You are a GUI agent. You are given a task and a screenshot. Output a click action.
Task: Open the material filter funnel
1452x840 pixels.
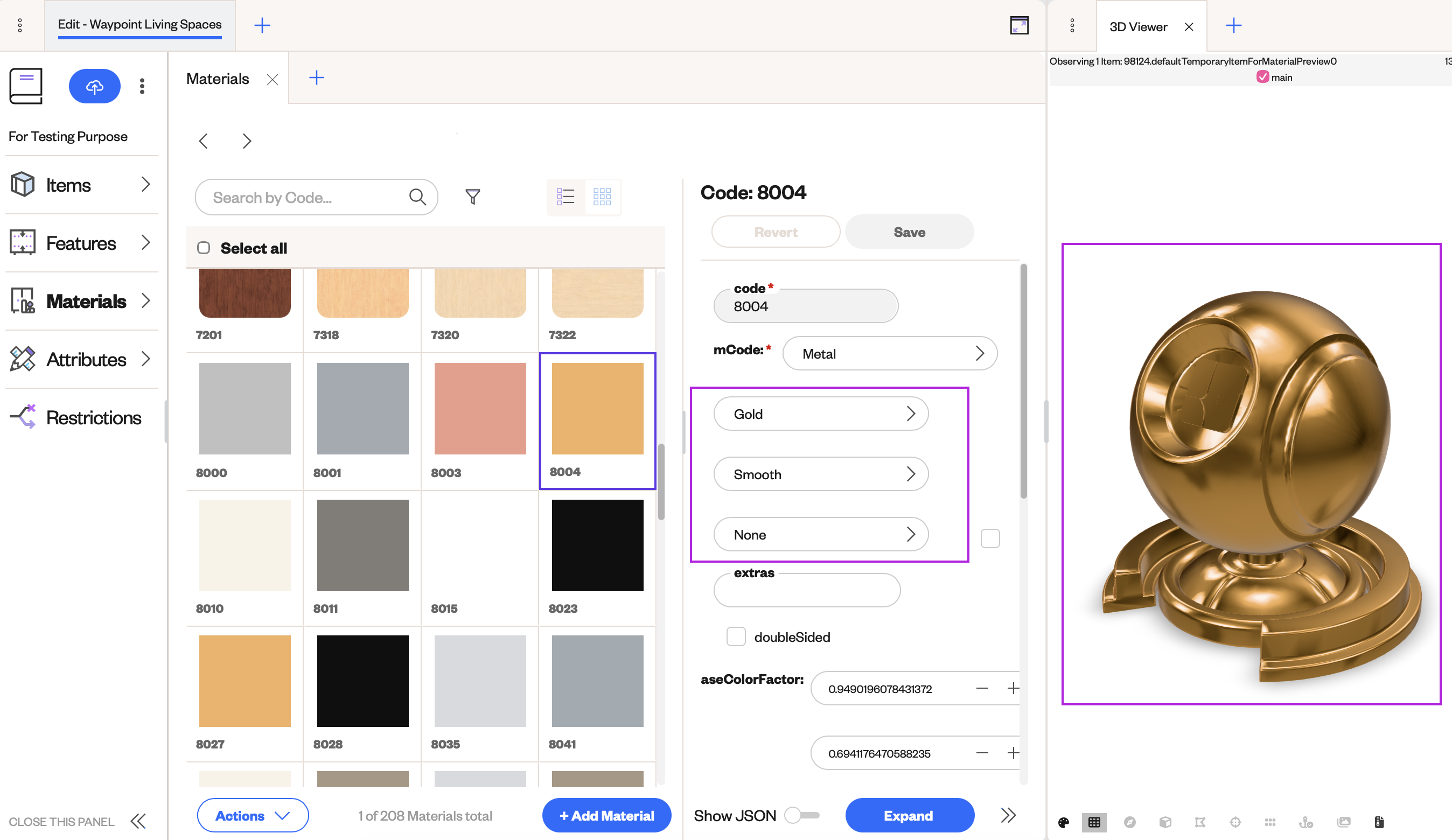pyautogui.click(x=472, y=197)
